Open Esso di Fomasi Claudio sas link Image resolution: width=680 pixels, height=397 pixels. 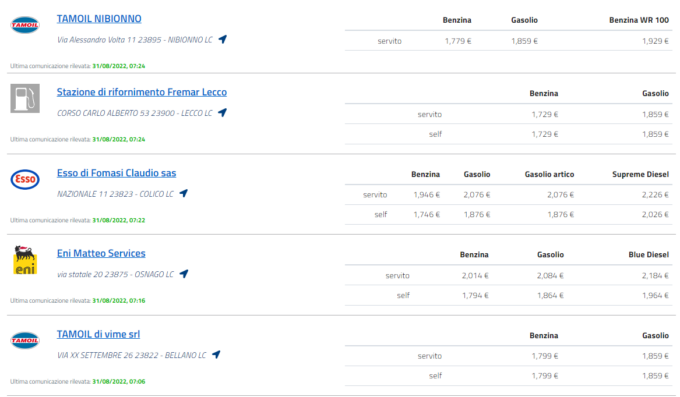pyautogui.click(x=116, y=173)
